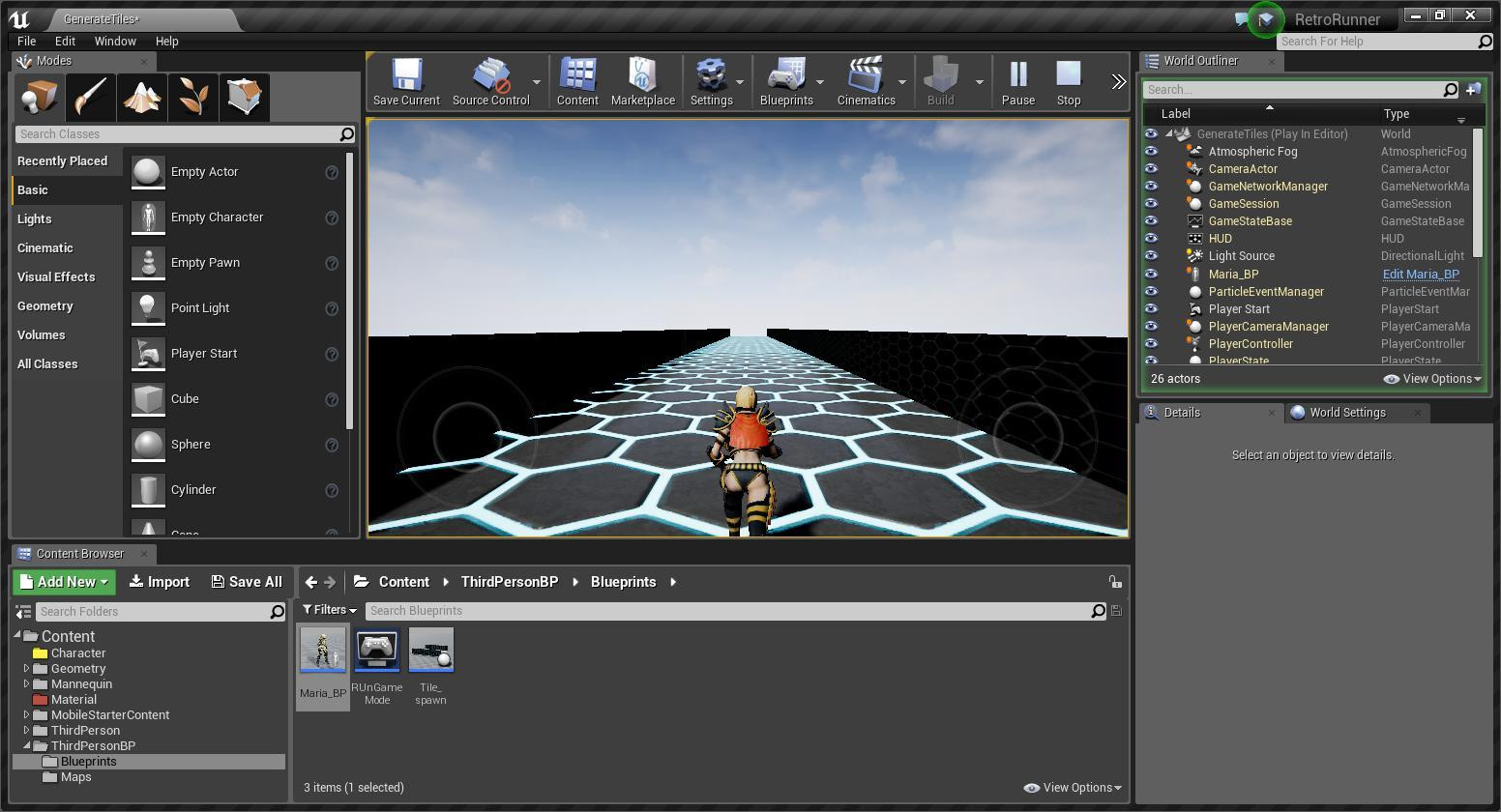Viewport: 1501px width, 812px height.
Task: Hide the CameraActor in outliner
Action: pos(1151,169)
